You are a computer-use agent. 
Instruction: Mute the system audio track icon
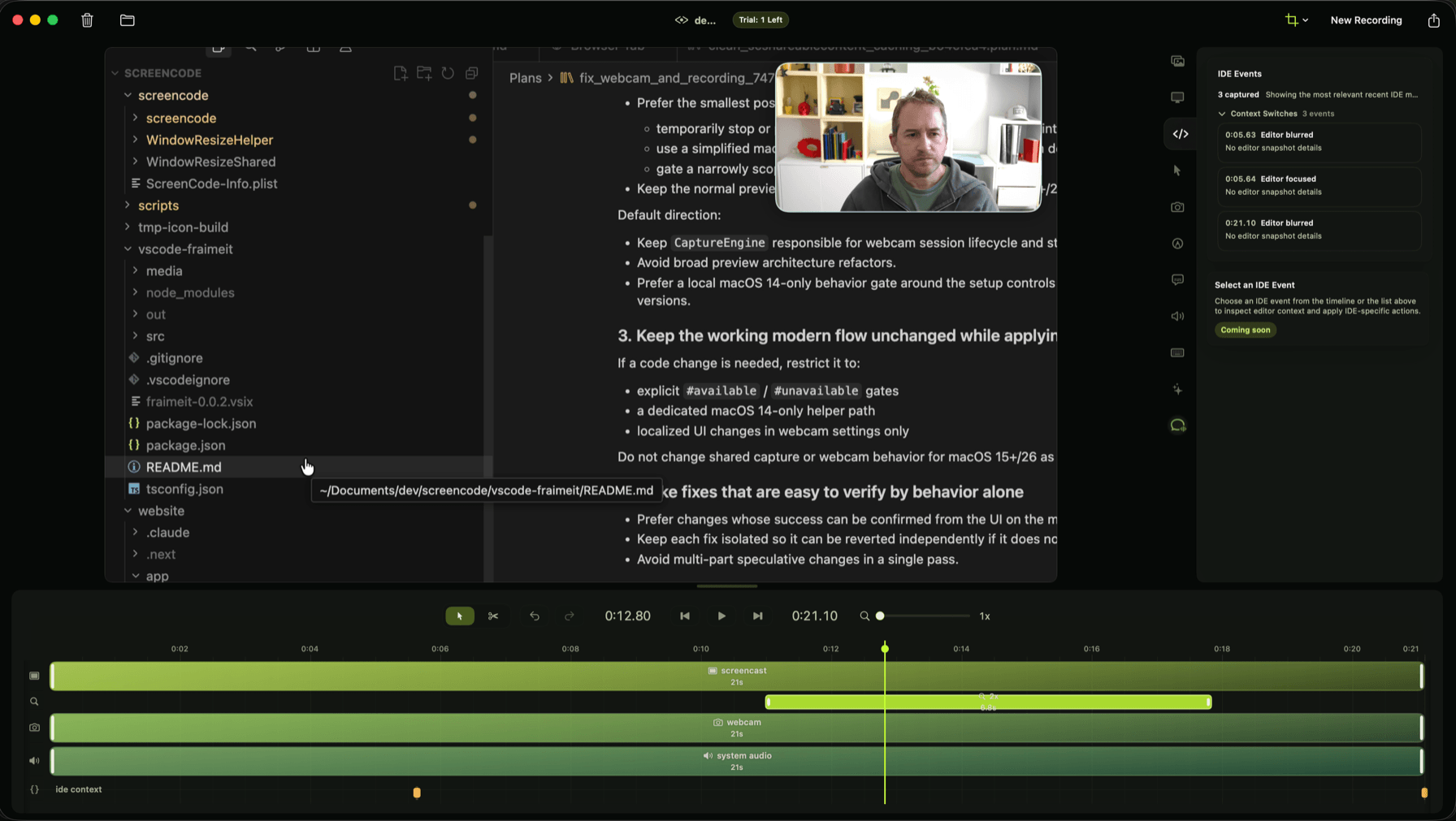click(34, 761)
